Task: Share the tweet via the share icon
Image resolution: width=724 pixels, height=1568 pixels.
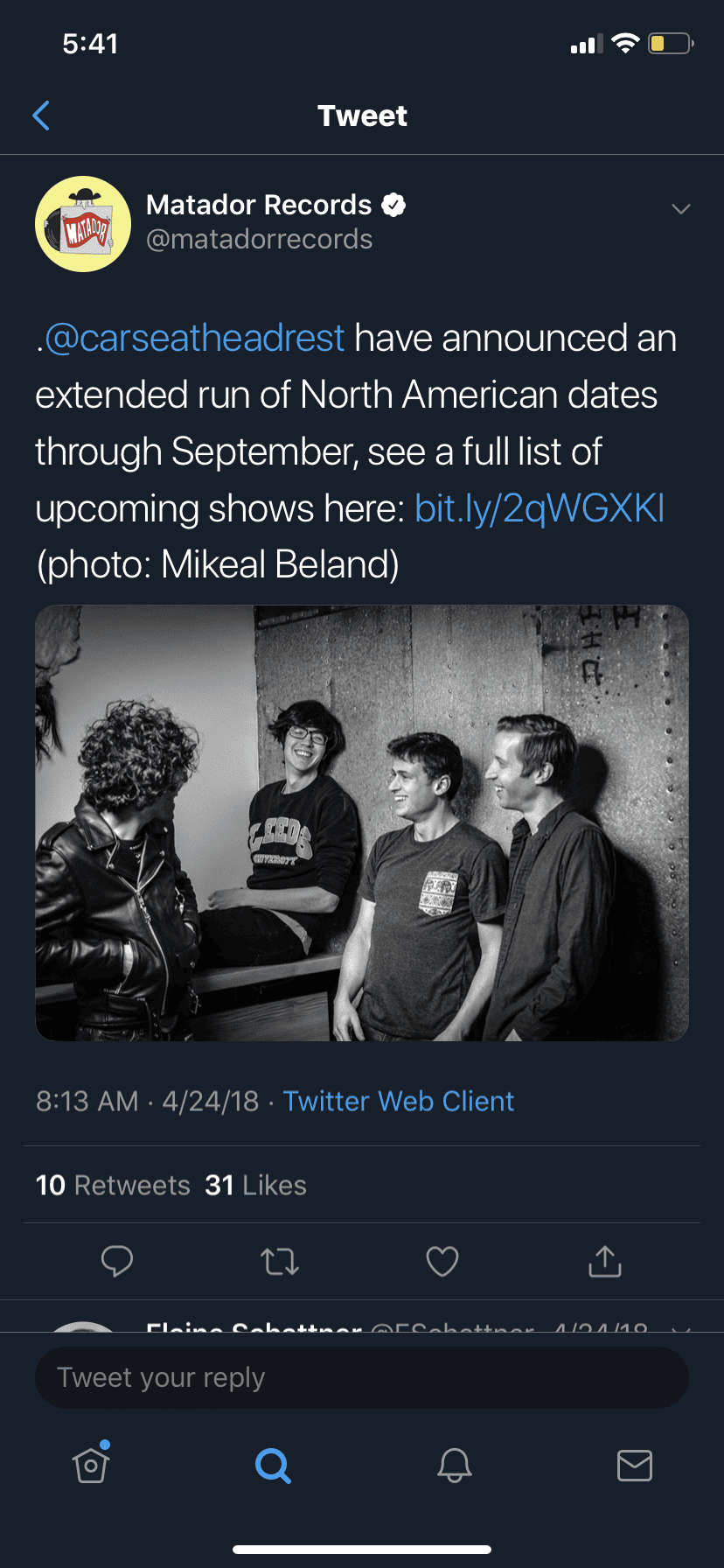Action: [x=604, y=1261]
